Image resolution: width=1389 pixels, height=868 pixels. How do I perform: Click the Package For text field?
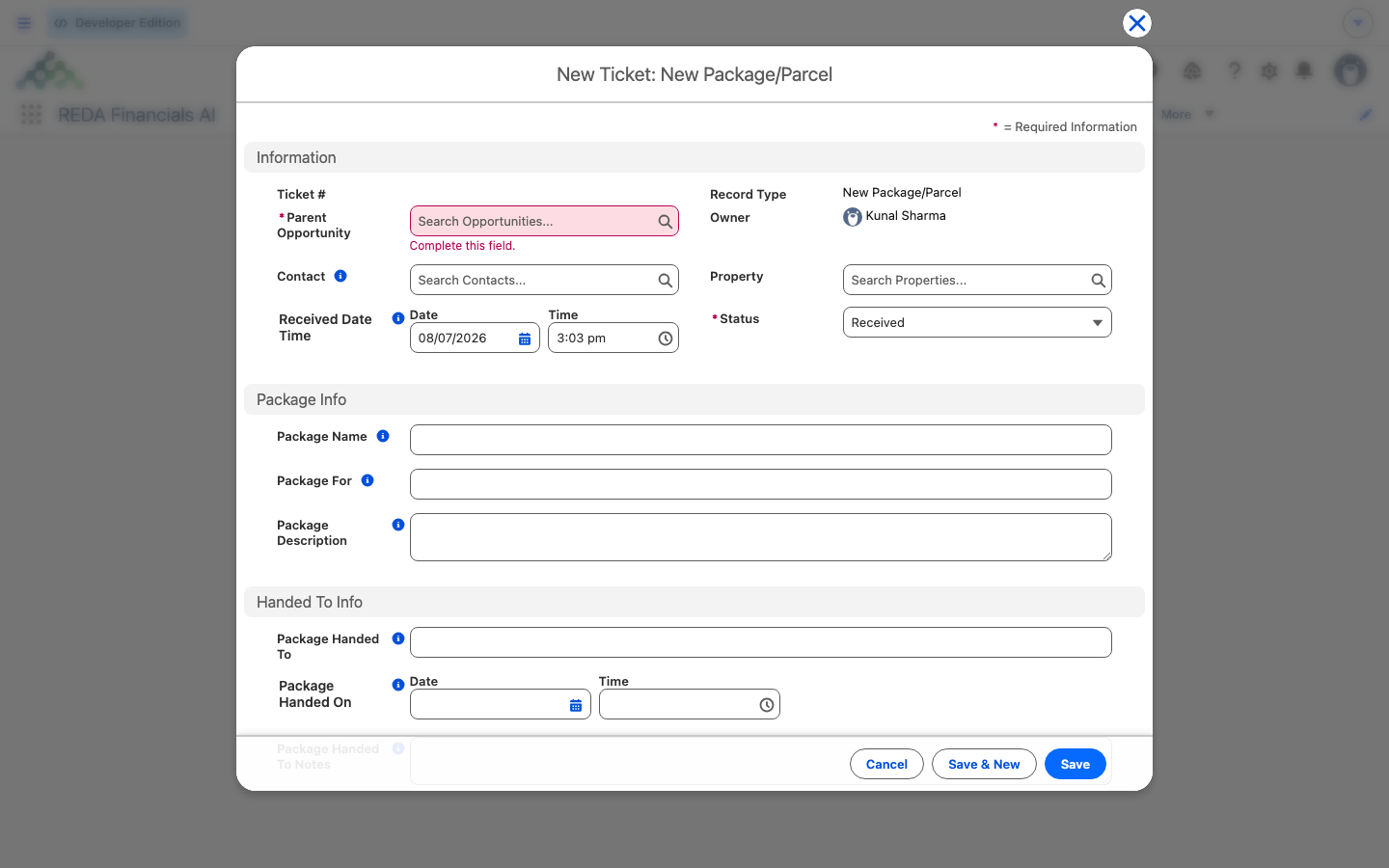pyautogui.click(x=761, y=484)
